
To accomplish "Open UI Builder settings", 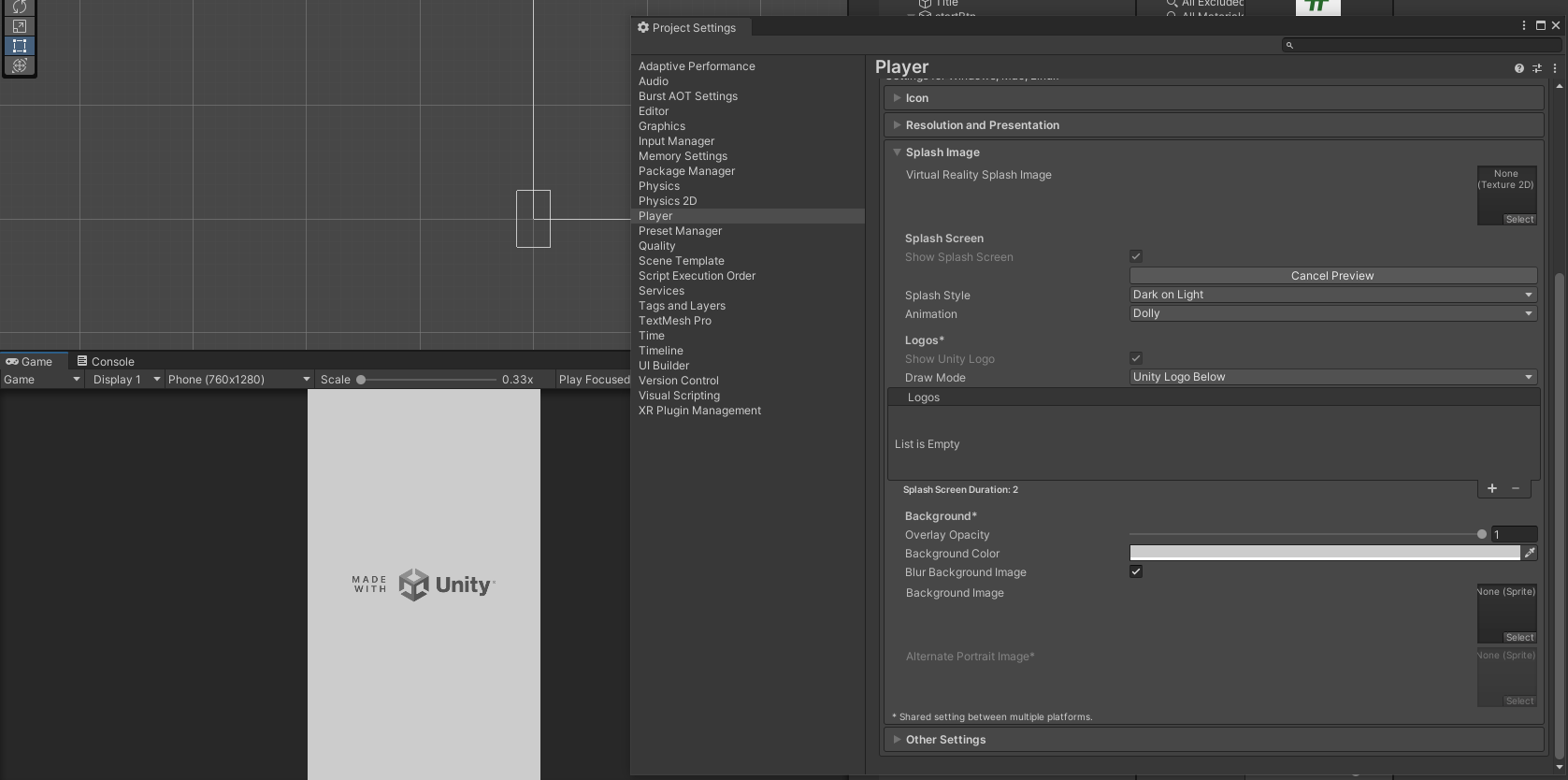I will pos(664,366).
